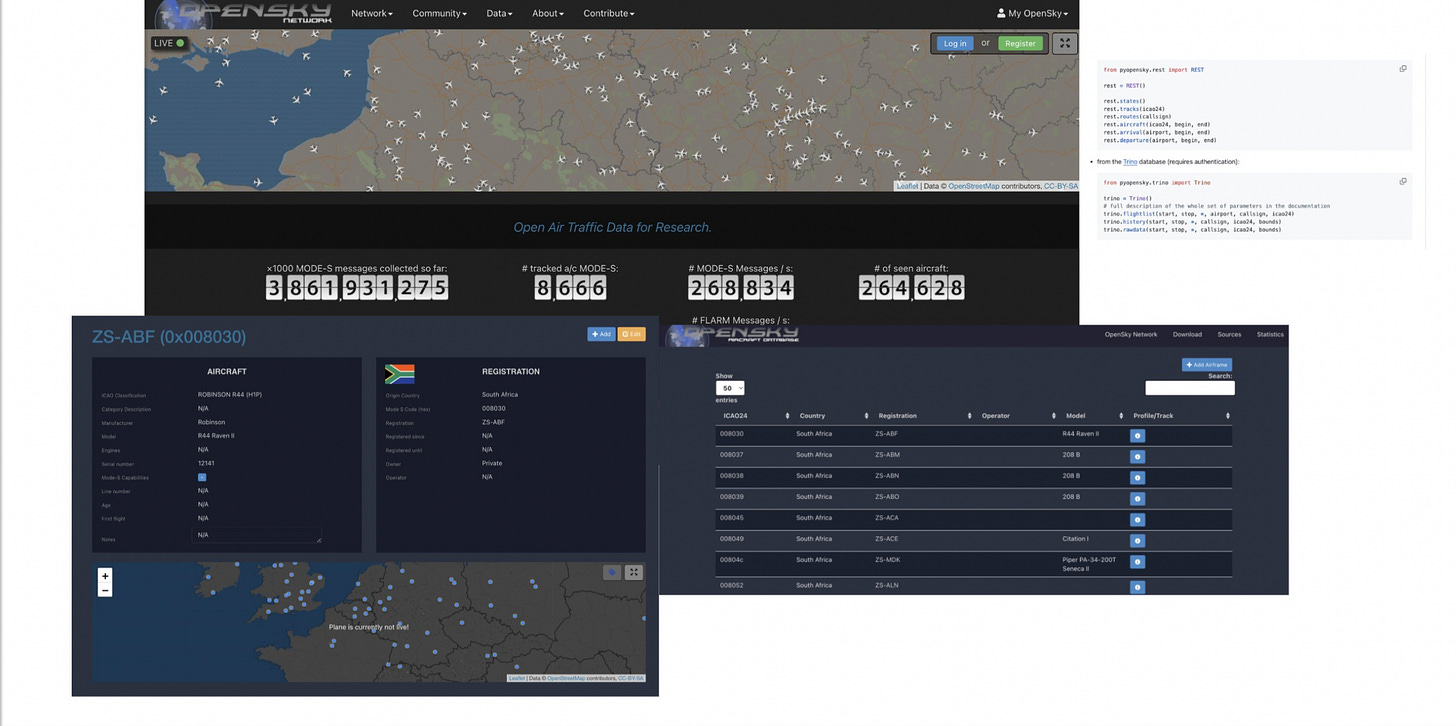1456x726 pixels.
Task: Sort table by Profile/Track column
Action: 1179,415
